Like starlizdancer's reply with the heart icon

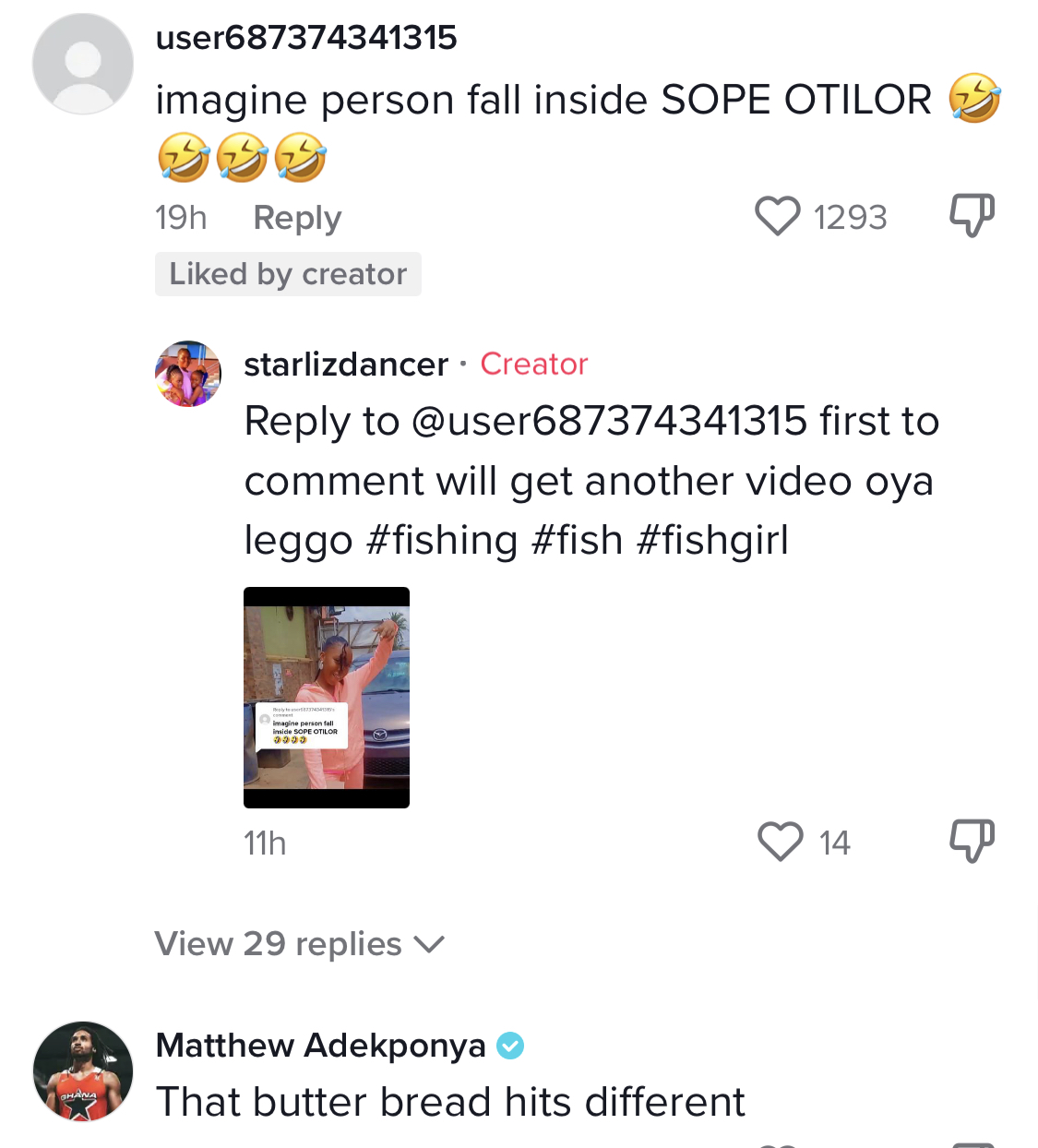coord(781,842)
